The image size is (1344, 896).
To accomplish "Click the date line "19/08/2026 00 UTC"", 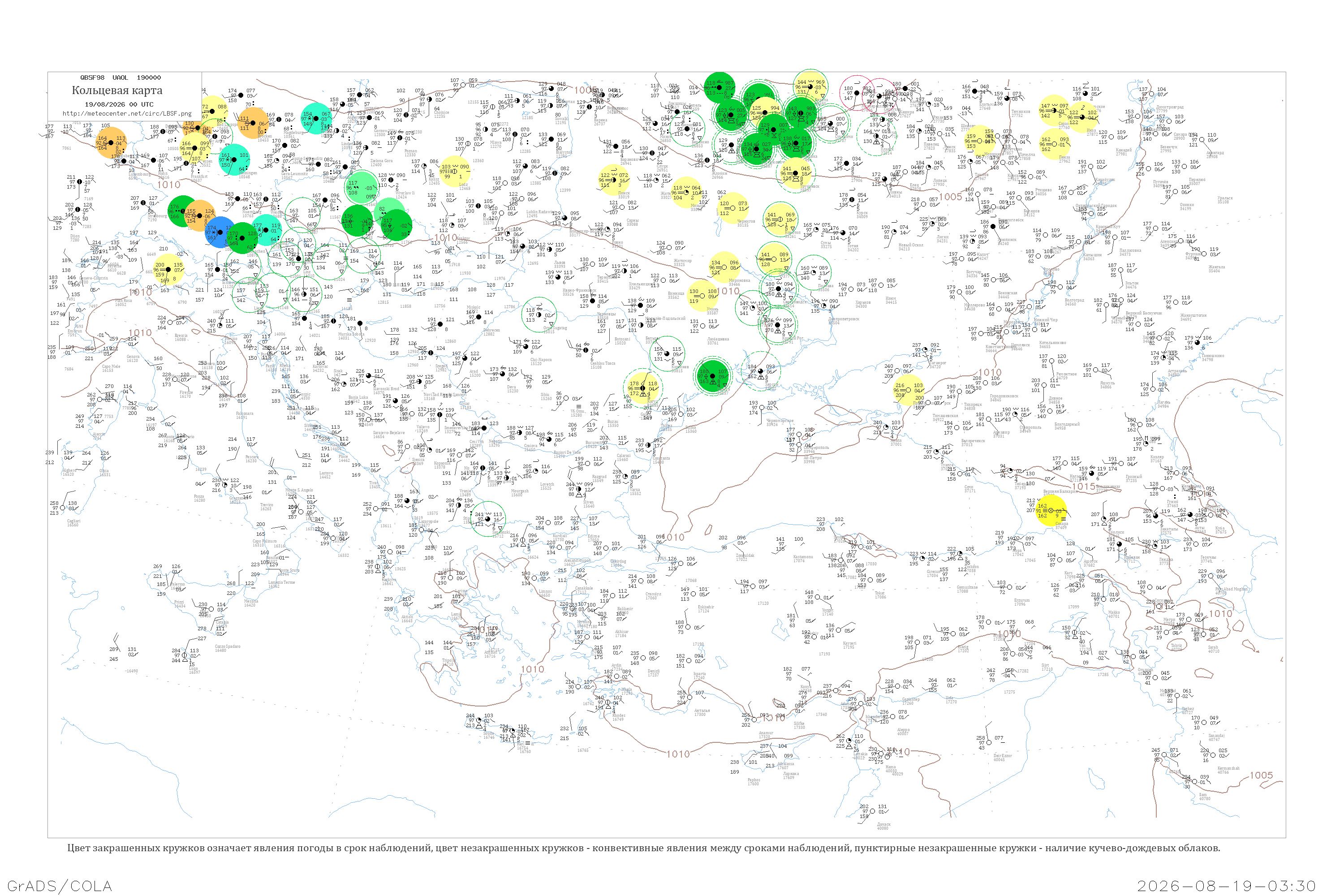I will 119,104.
